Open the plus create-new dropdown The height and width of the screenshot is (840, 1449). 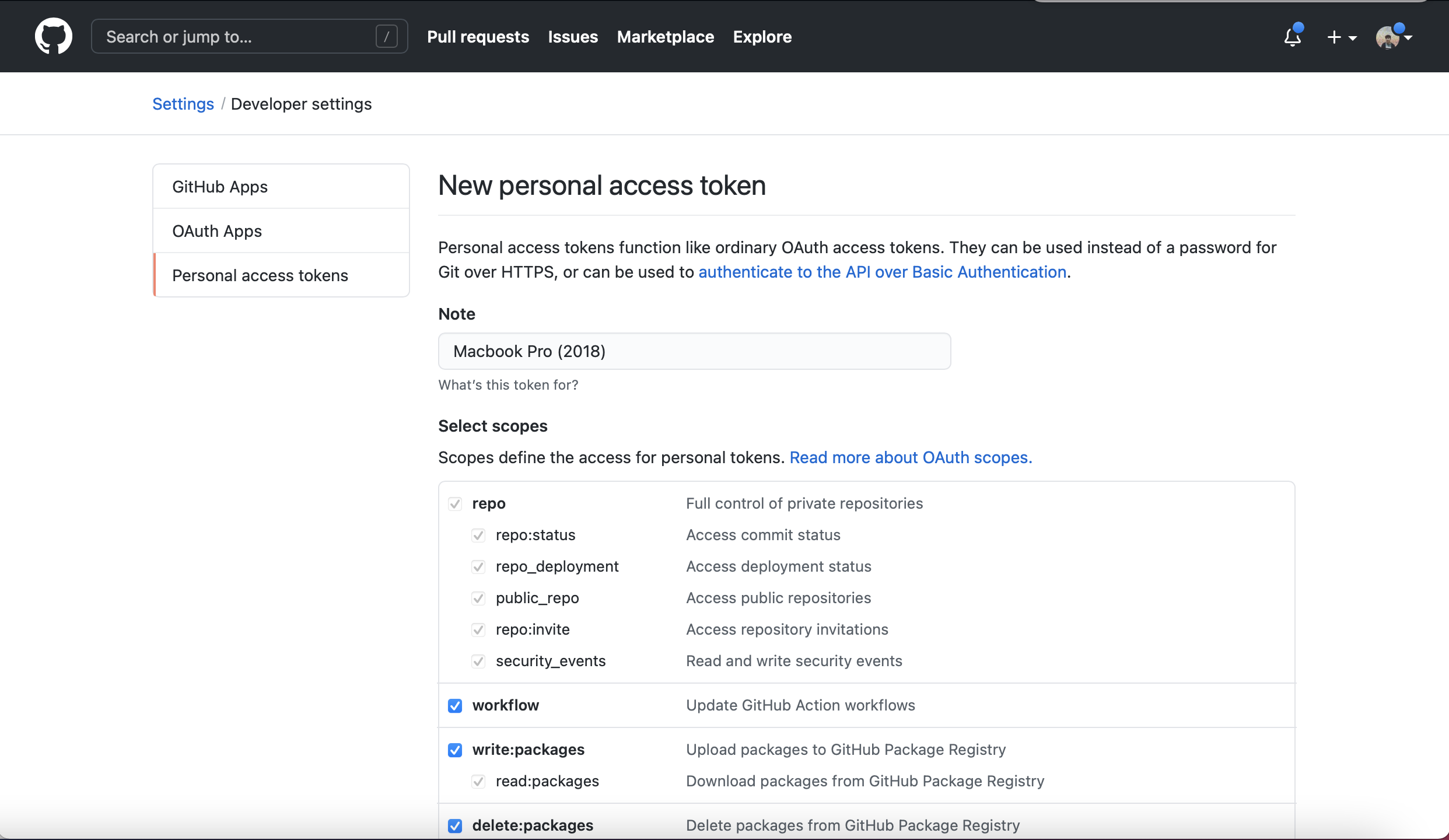coord(1341,37)
